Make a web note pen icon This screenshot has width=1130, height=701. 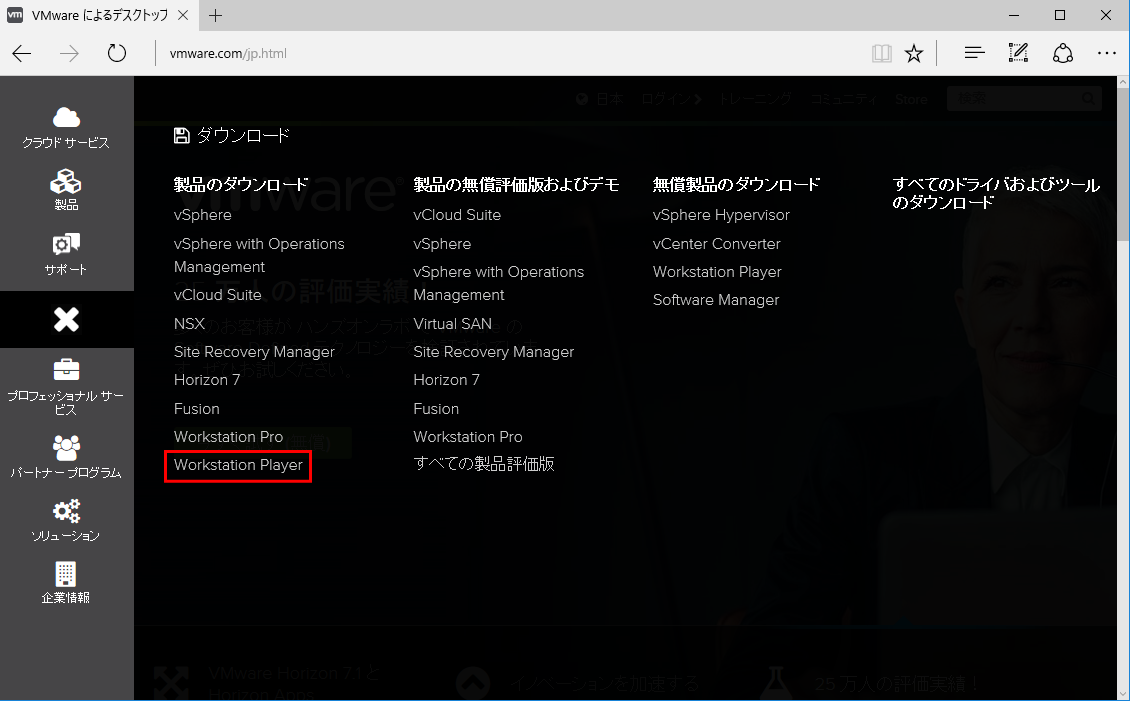pyautogui.click(x=1018, y=53)
